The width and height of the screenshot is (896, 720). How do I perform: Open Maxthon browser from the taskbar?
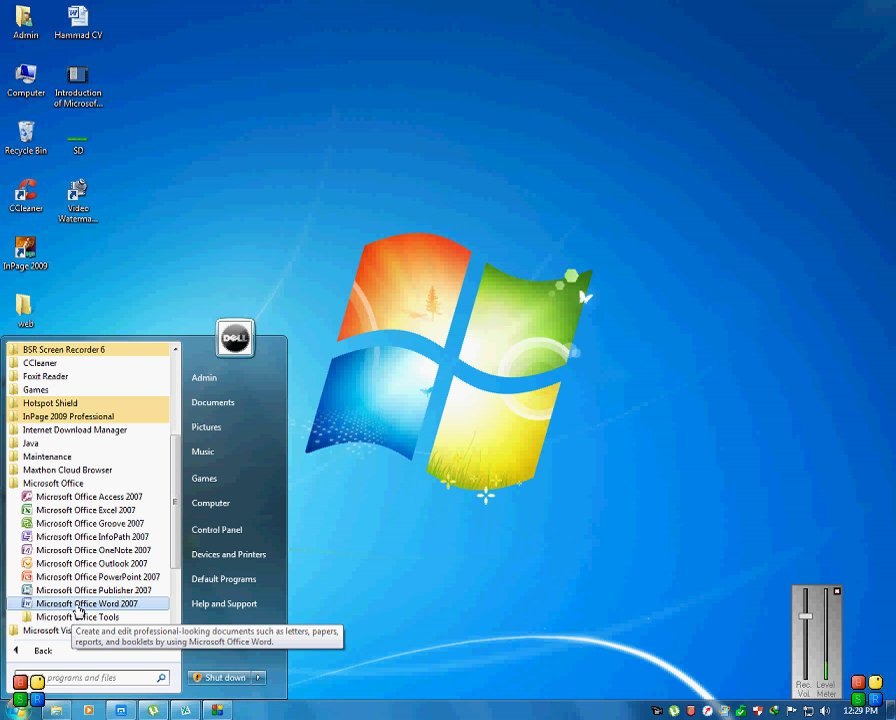121,710
